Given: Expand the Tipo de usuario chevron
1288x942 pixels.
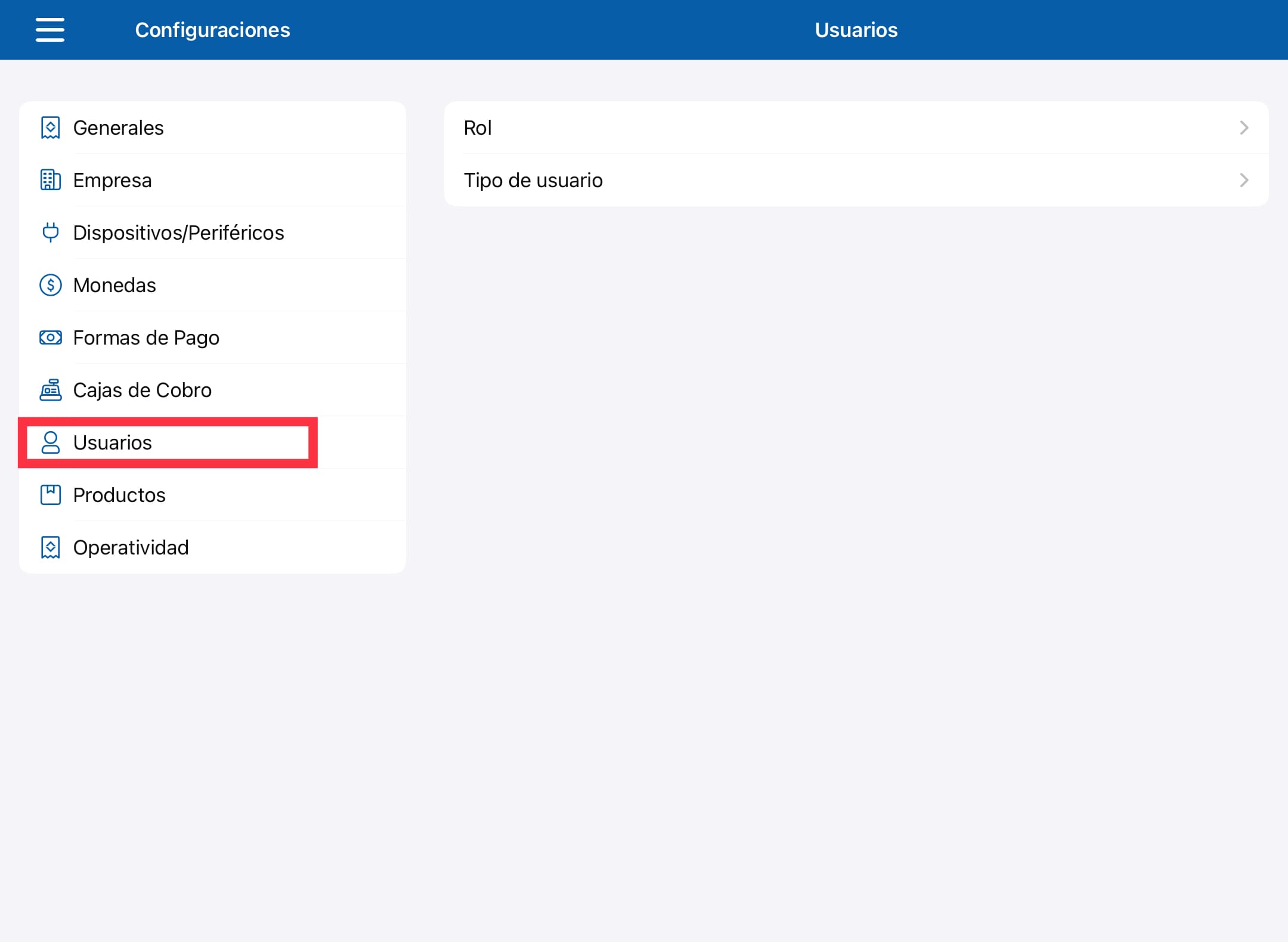Looking at the screenshot, I should click(1244, 180).
